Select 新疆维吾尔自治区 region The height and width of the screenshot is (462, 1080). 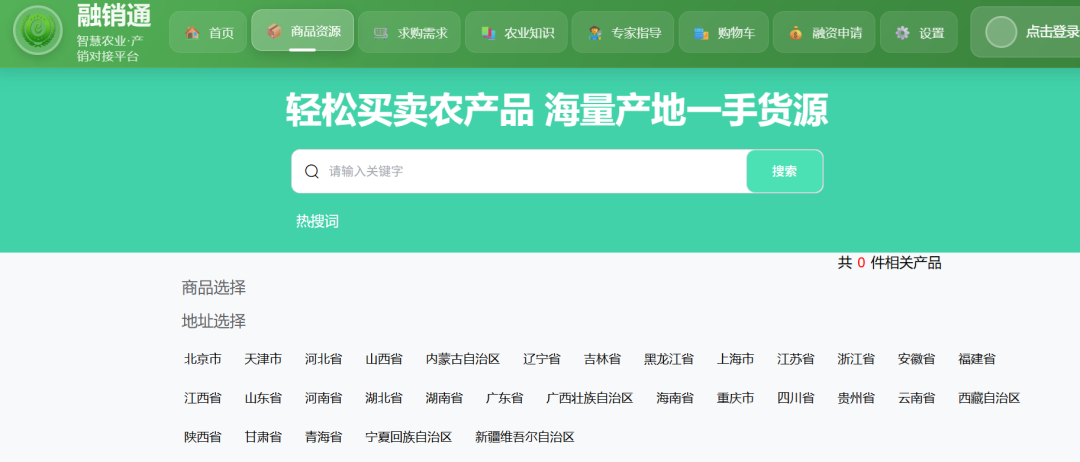525,437
